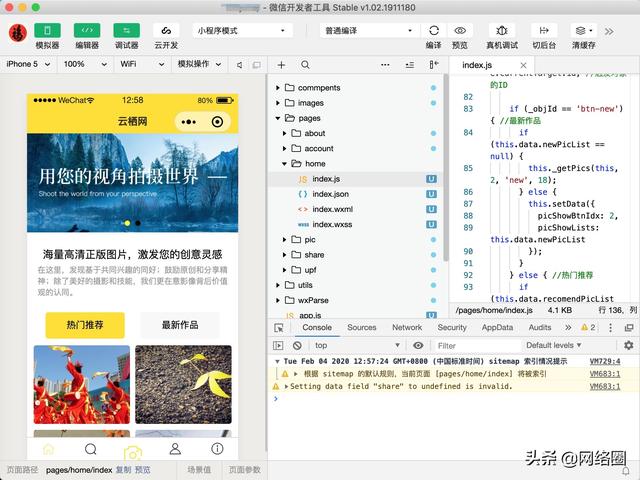Open the red dancers photo thumbnail
The height and width of the screenshot is (480, 640).
82,384
